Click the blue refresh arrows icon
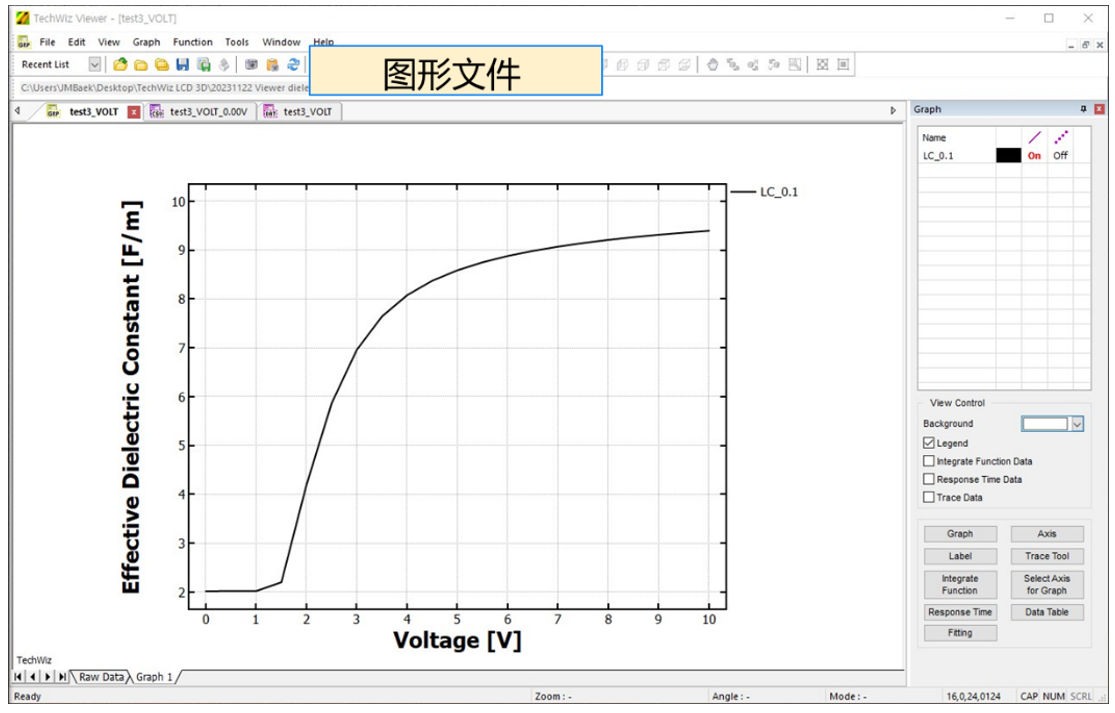Image resolution: width=1115 pixels, height=713 pixels. 293,65
